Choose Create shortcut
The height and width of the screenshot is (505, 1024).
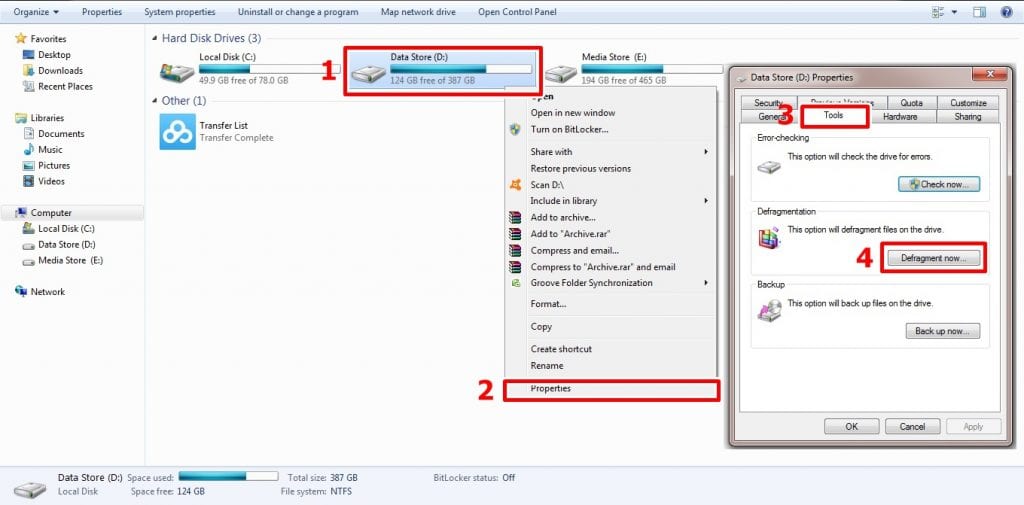click(x=561, y=349)
